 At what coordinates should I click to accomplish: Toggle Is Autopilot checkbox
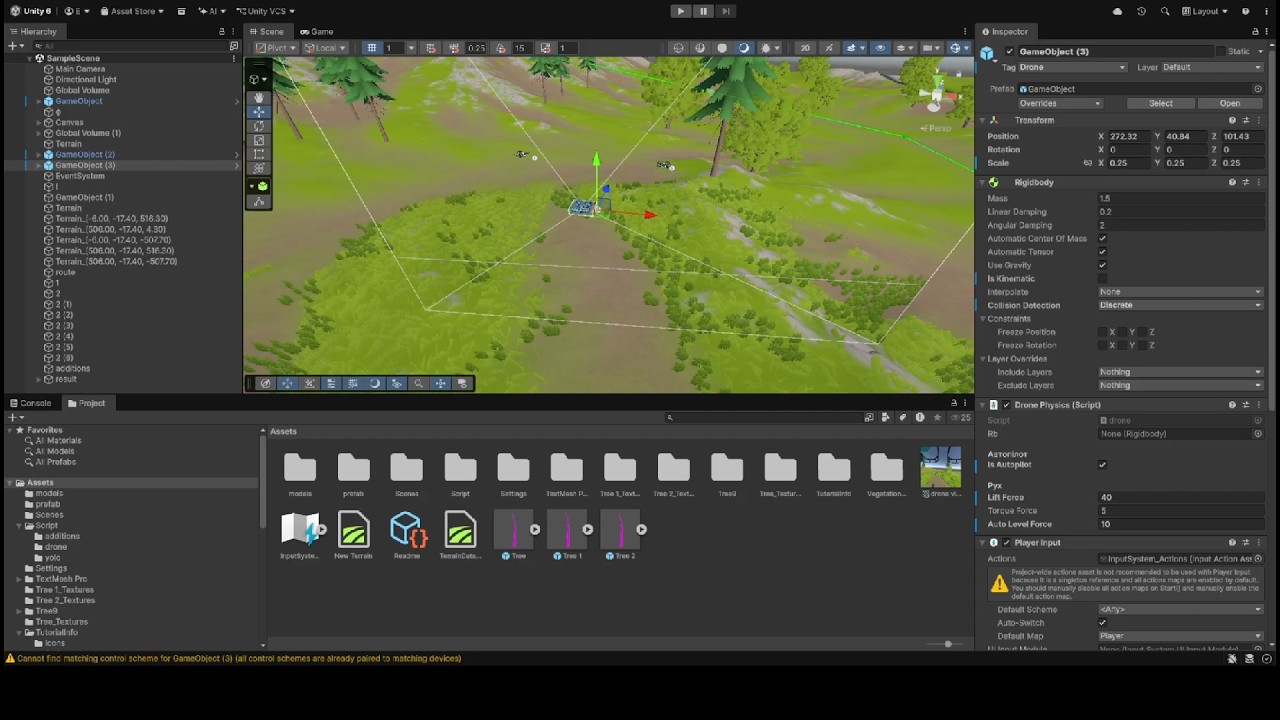(1102, 465)
